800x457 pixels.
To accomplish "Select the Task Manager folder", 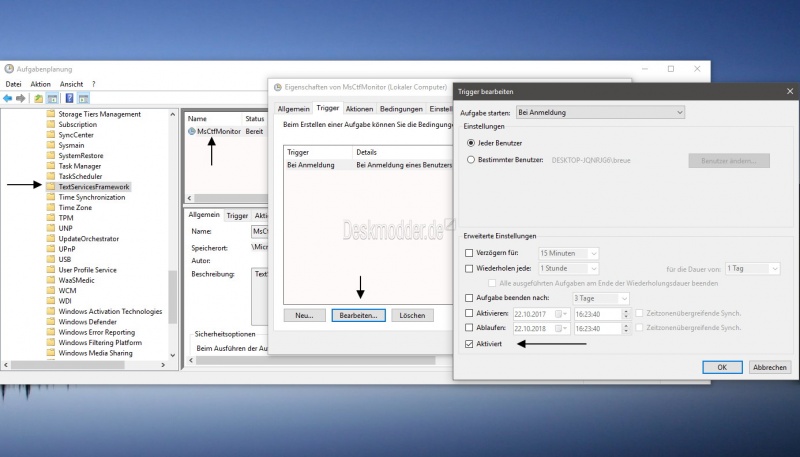I will click(80, 166).
